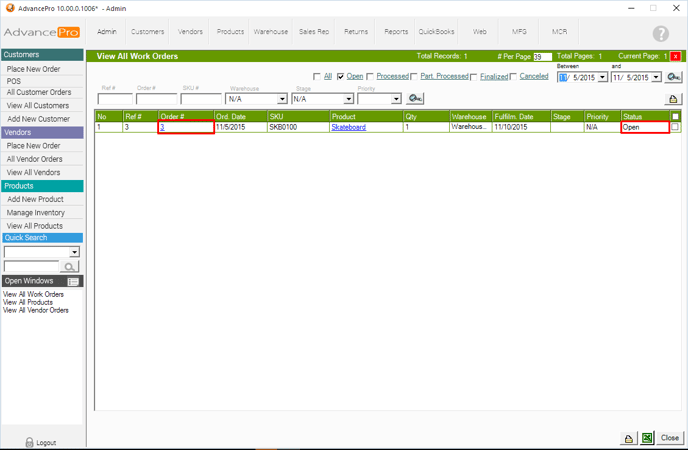
Task: Click the help question mark icon
Action: (x=660, y=33)
